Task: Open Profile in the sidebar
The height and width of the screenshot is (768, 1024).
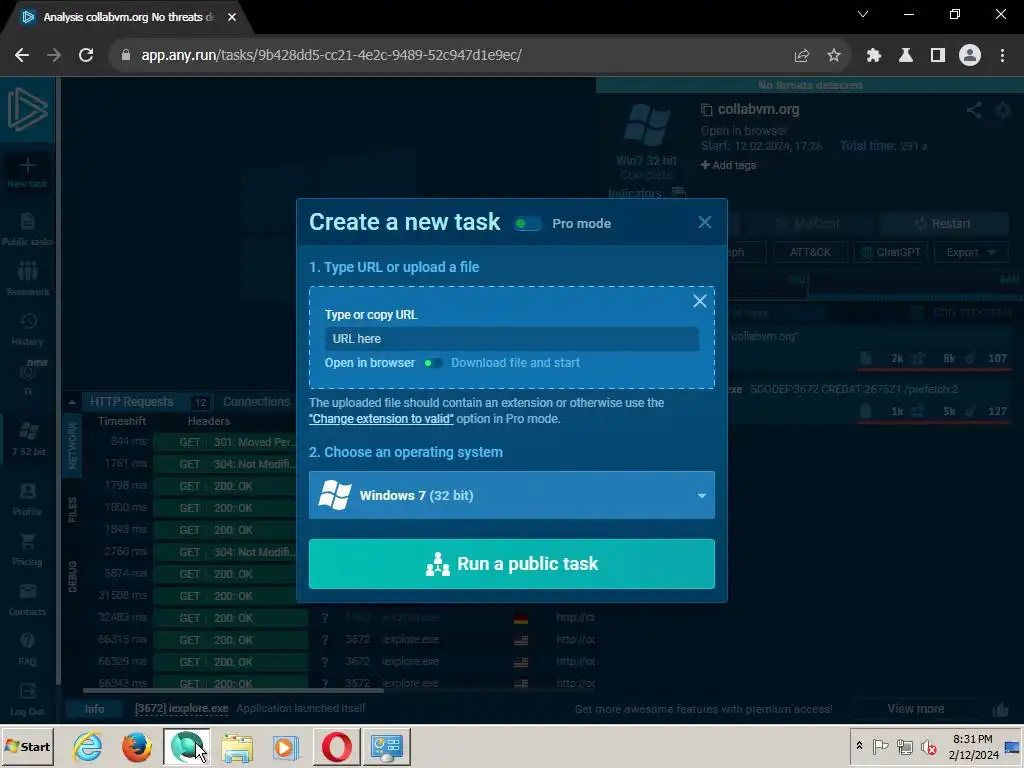Action: point(27,500)
